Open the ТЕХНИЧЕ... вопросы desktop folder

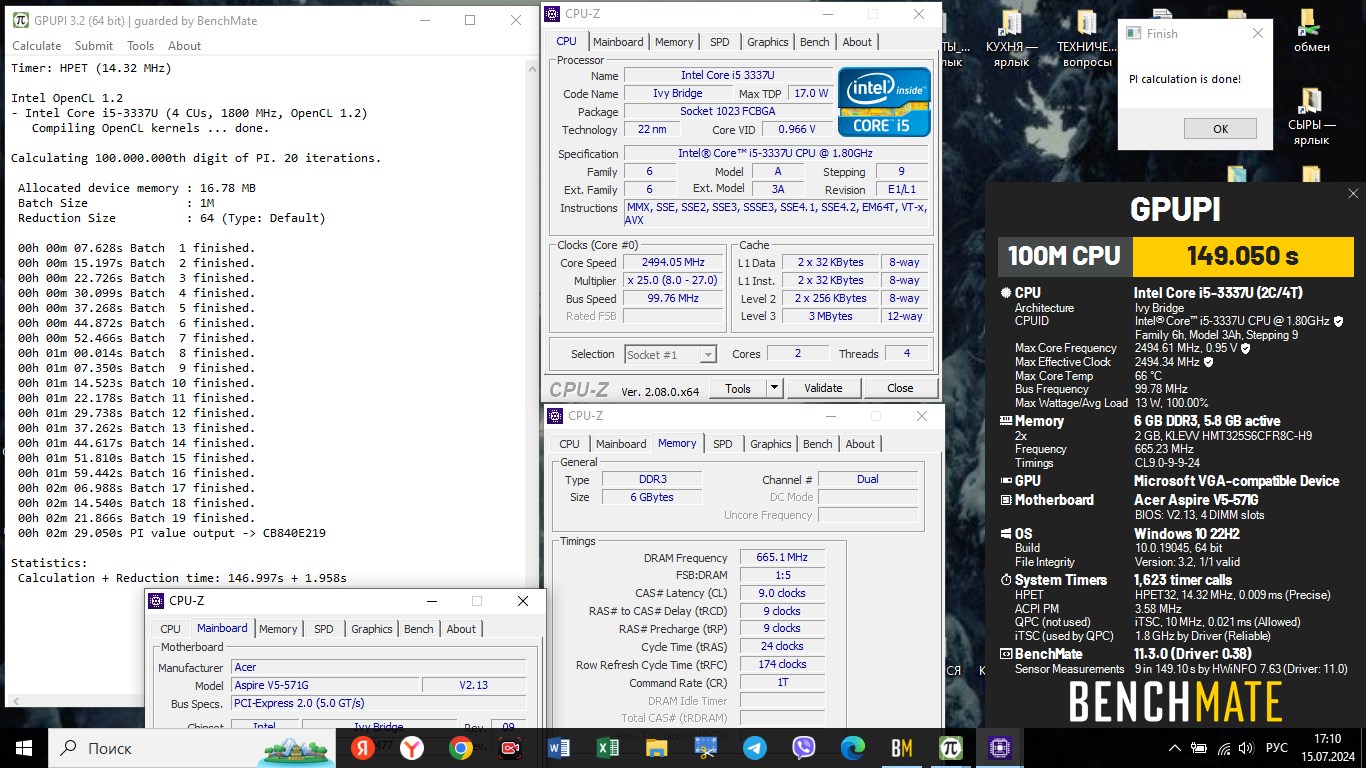click(1088, 39)
